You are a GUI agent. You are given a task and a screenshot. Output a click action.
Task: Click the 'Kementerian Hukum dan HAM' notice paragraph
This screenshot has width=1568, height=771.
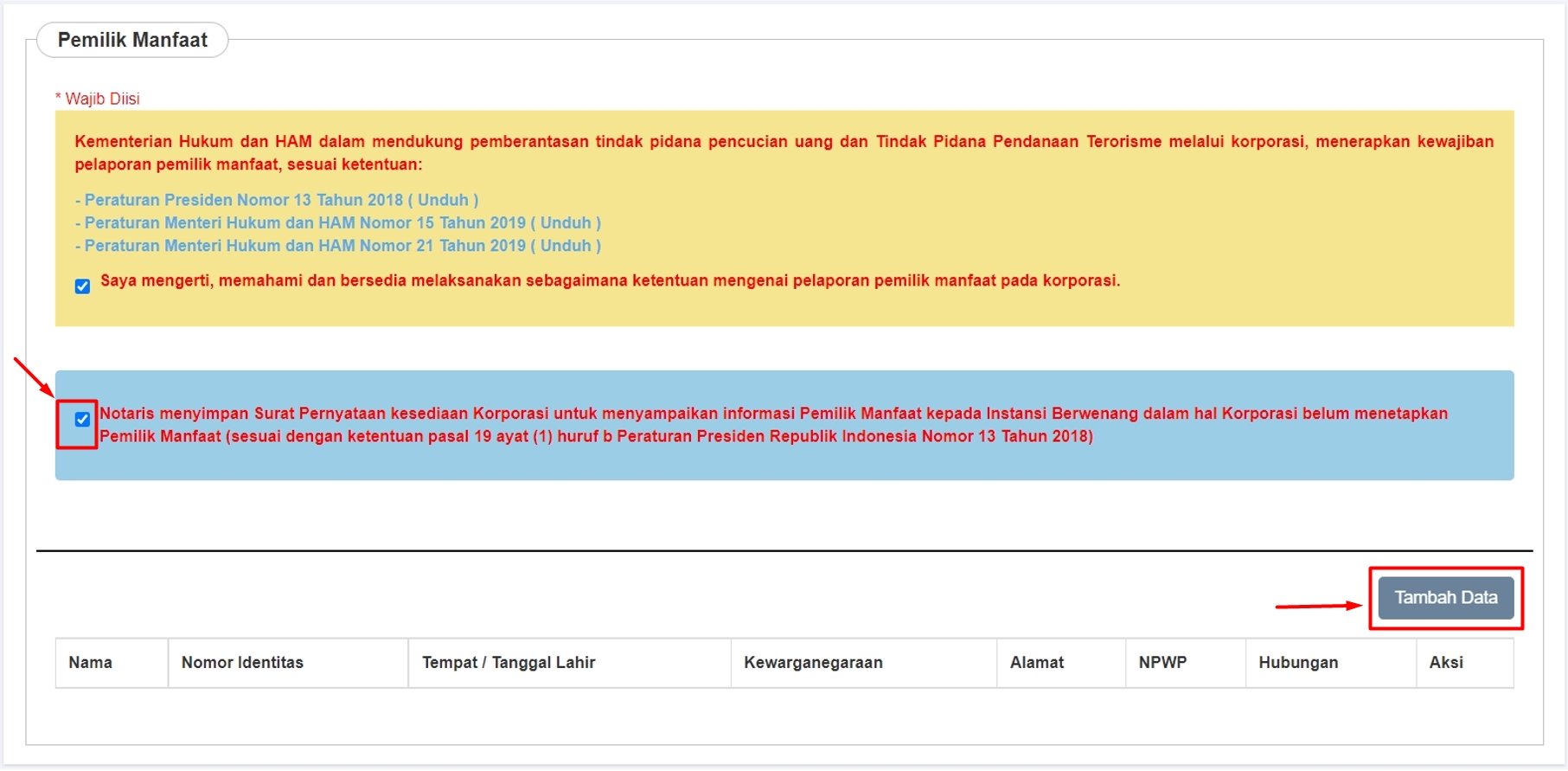pos(784,153)
